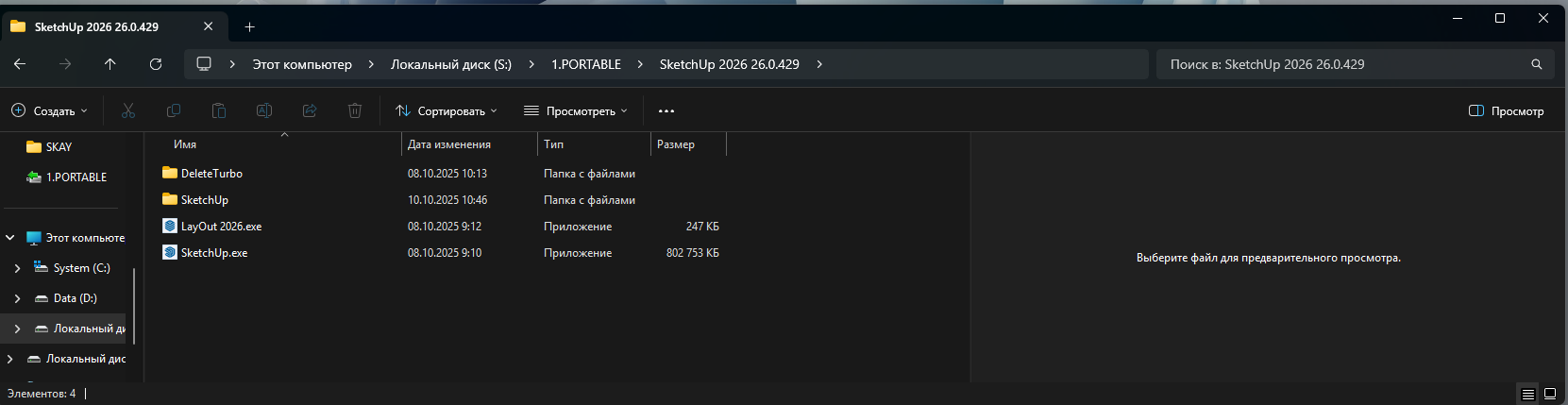Click the Rename icon in toolbar
This screenshot has width=1568, height=405.
click(x=264, y=110)
